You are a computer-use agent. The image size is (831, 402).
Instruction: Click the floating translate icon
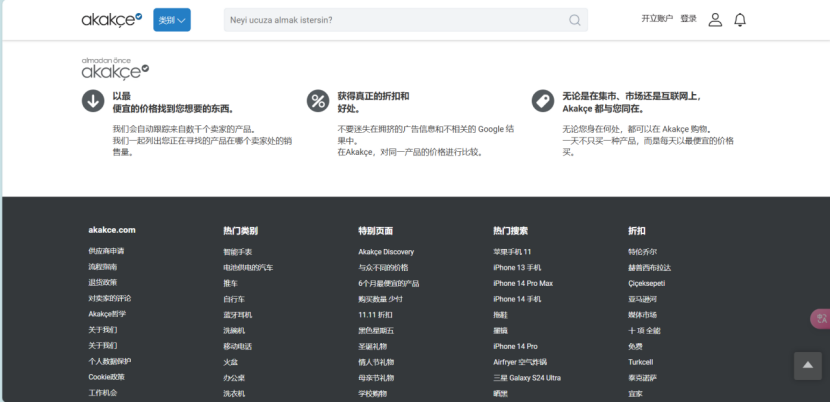(x=821, y=319)
